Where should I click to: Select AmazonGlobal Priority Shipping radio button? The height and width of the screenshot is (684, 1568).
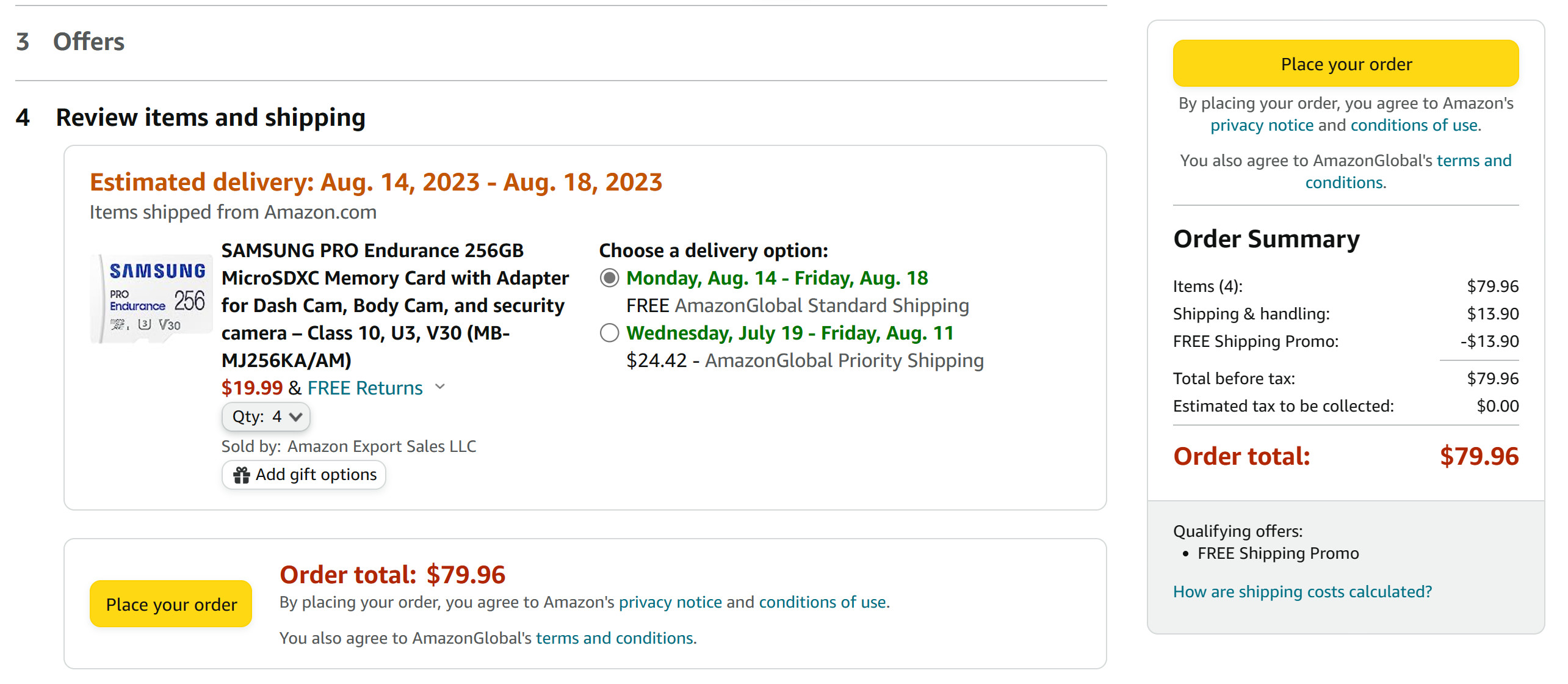[609, 333]
